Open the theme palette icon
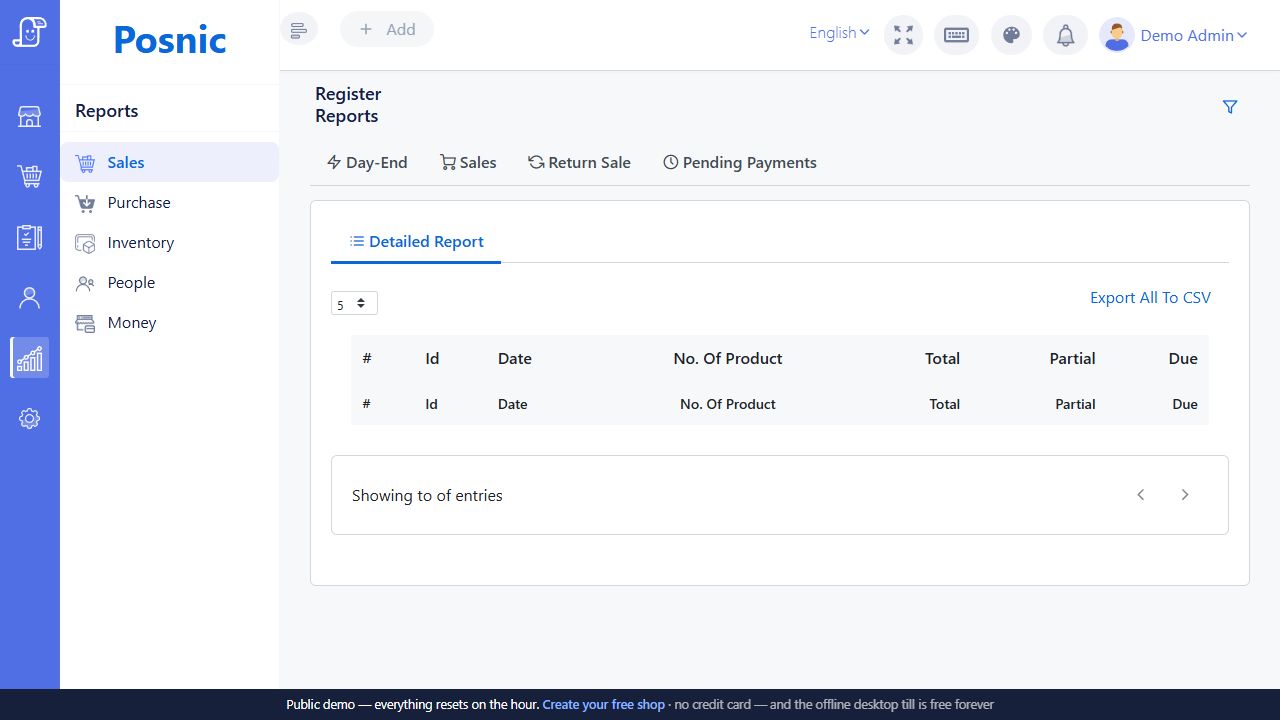The width and height of the screenshot is (1280, 720). coord(1011,35)
